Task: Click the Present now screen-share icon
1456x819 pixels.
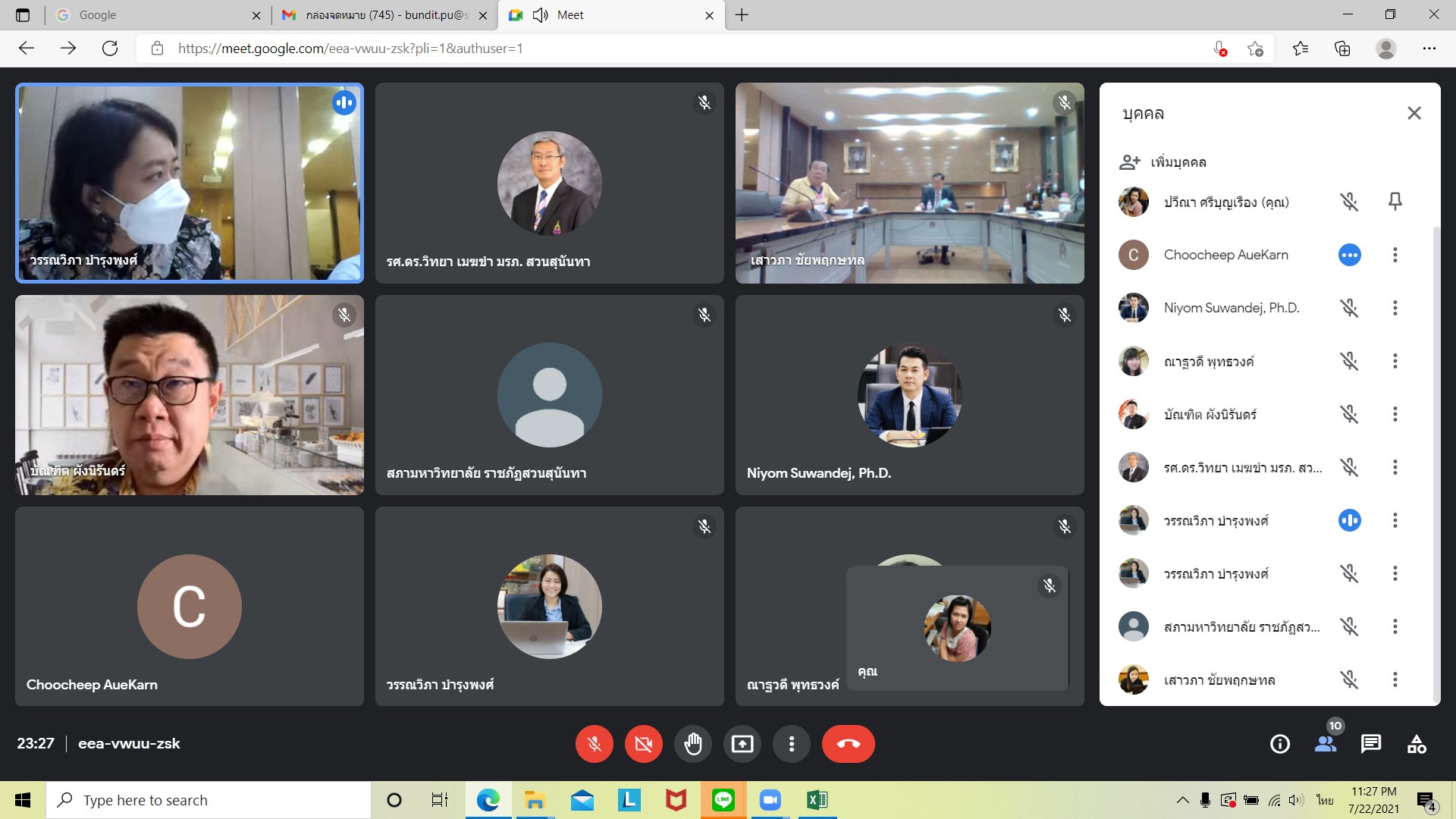Action: pos(742,744)
